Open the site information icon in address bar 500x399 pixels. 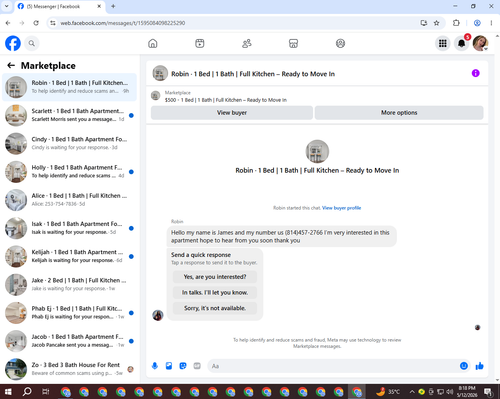53,23
